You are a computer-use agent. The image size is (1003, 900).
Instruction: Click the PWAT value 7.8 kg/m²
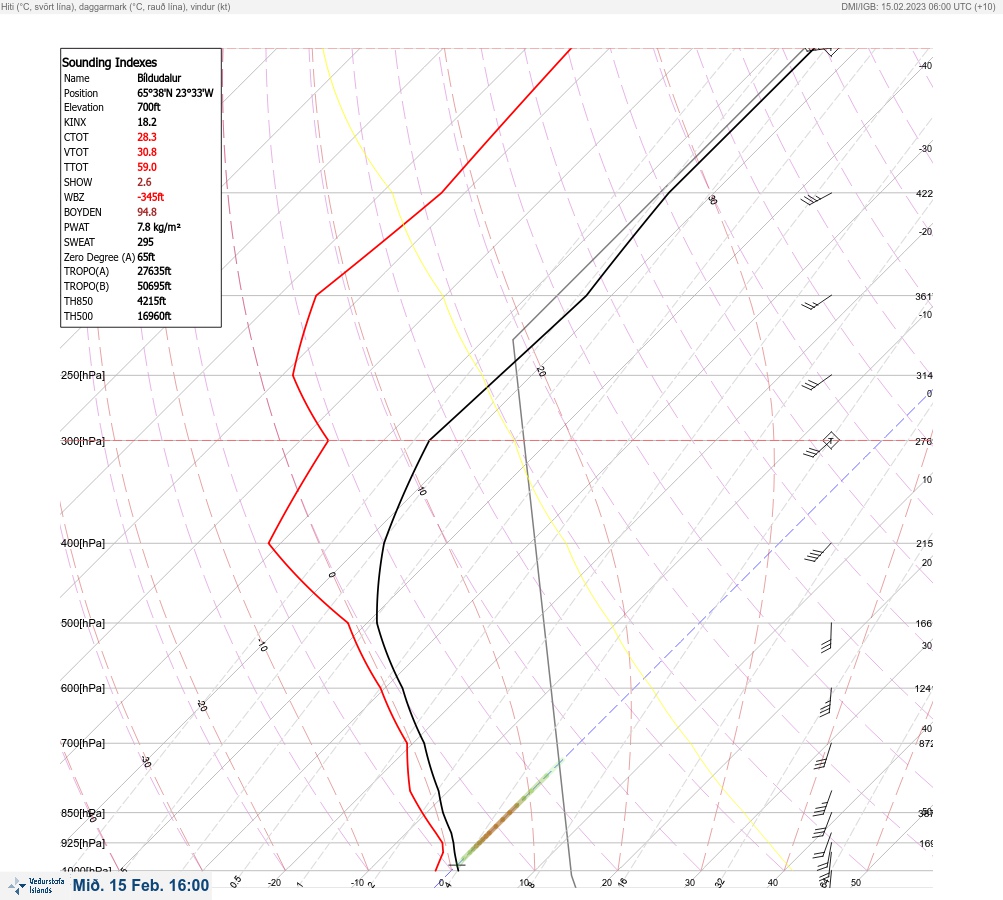pyautogui.click(x=159, y=227)
